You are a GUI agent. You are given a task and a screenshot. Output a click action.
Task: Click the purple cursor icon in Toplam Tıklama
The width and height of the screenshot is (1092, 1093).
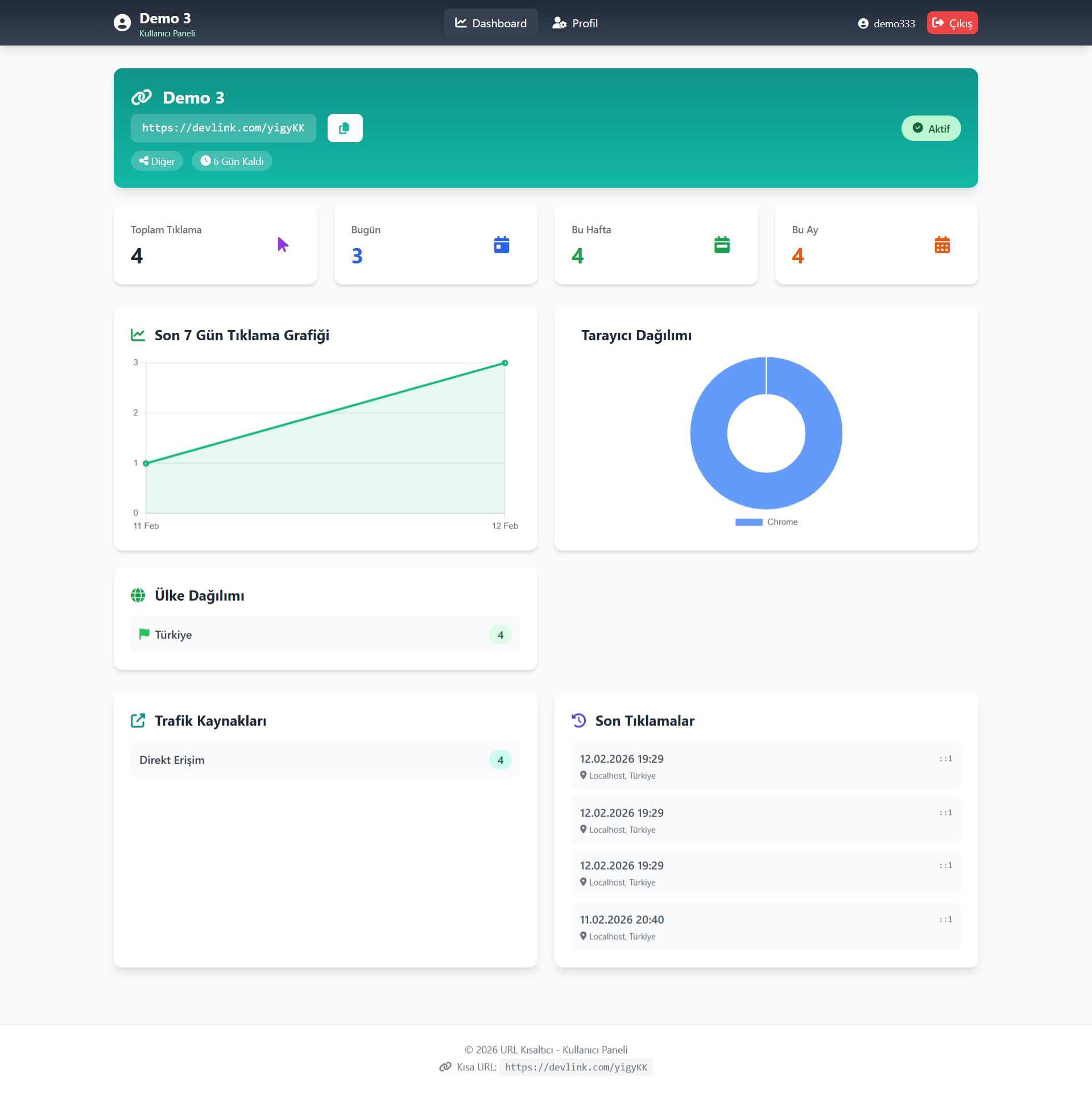[x=283, y=245]
